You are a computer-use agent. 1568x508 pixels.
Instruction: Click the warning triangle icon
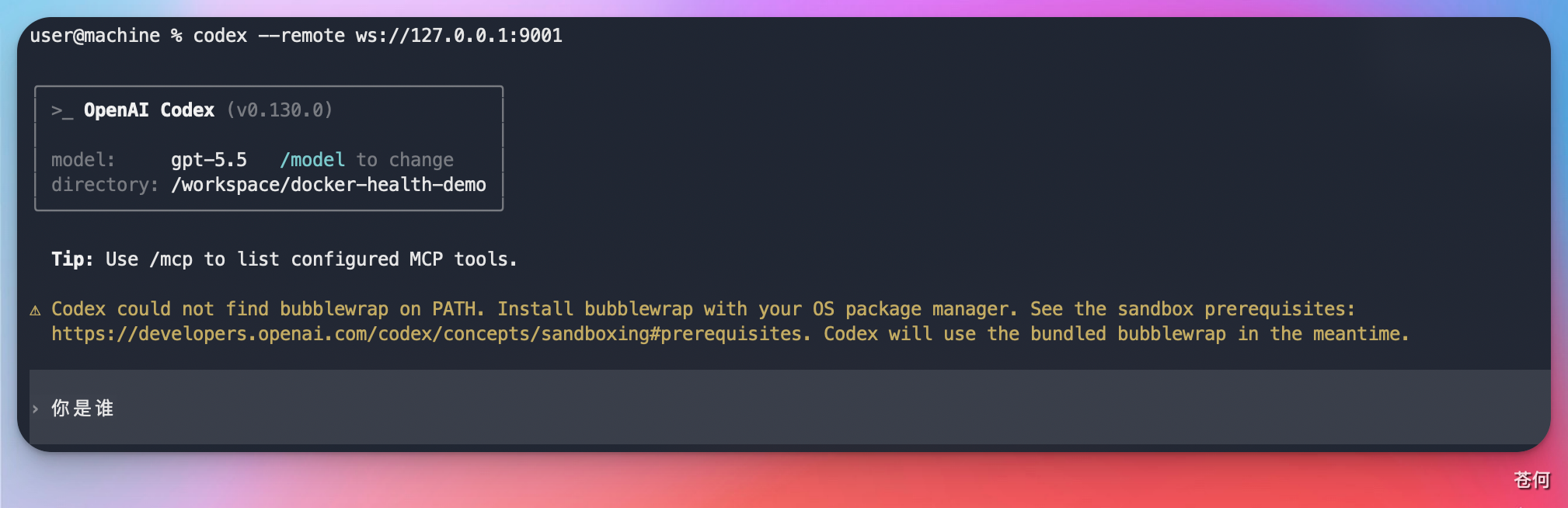[35, 311]
